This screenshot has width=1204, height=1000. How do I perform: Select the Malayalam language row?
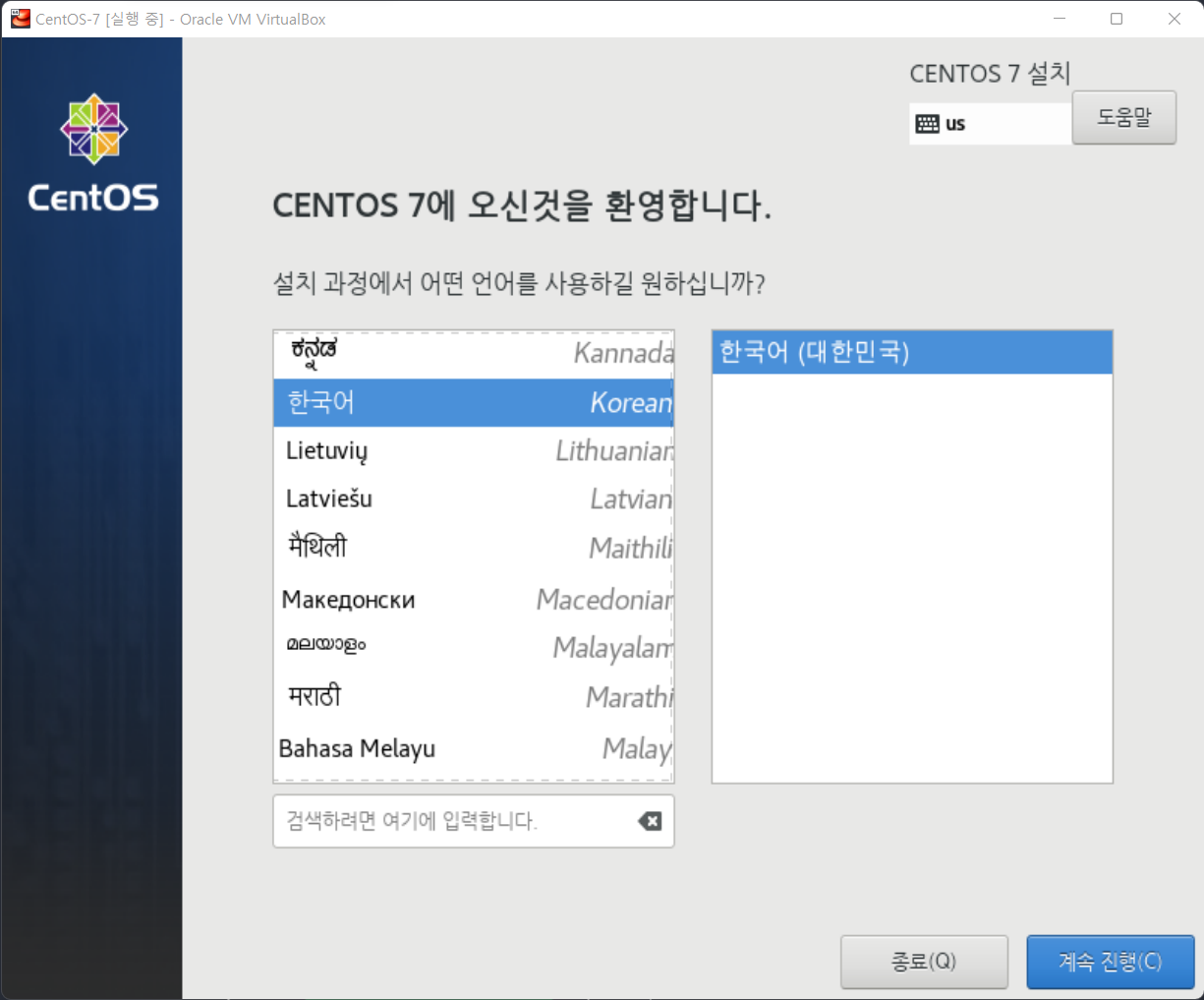tap(474, 648)
